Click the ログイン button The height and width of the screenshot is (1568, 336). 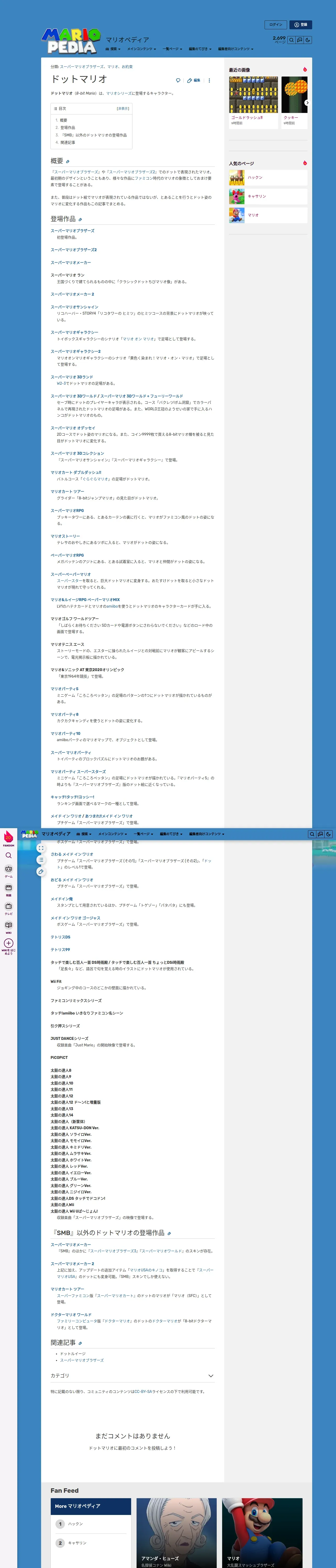(276, 25)
